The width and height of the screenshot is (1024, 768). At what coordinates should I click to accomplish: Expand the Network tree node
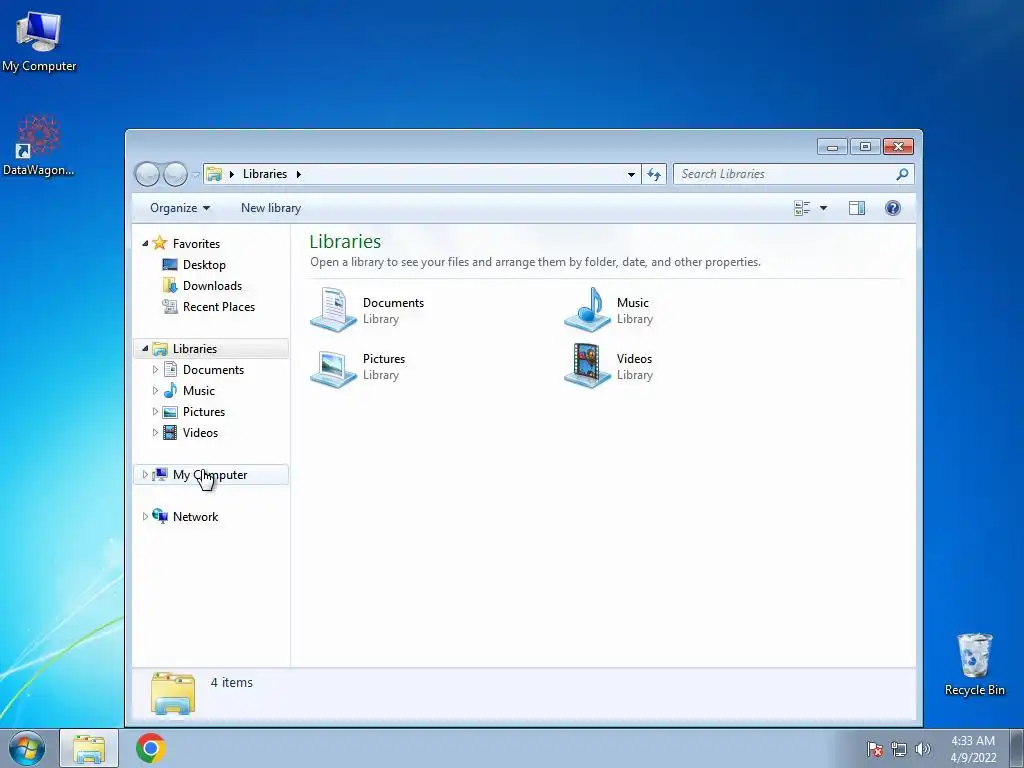(x=145, y=517)
